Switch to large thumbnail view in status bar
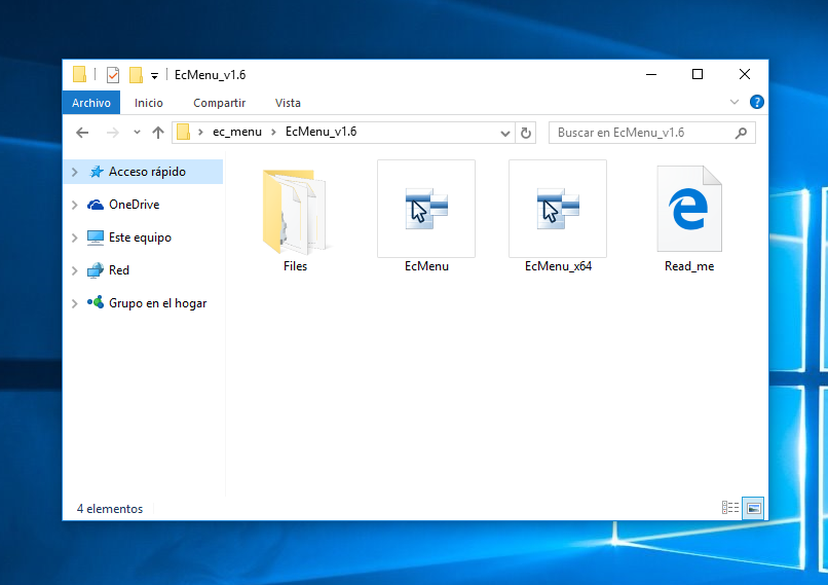The height and width of the screenshot is (585, 828). tap(751, 508)
